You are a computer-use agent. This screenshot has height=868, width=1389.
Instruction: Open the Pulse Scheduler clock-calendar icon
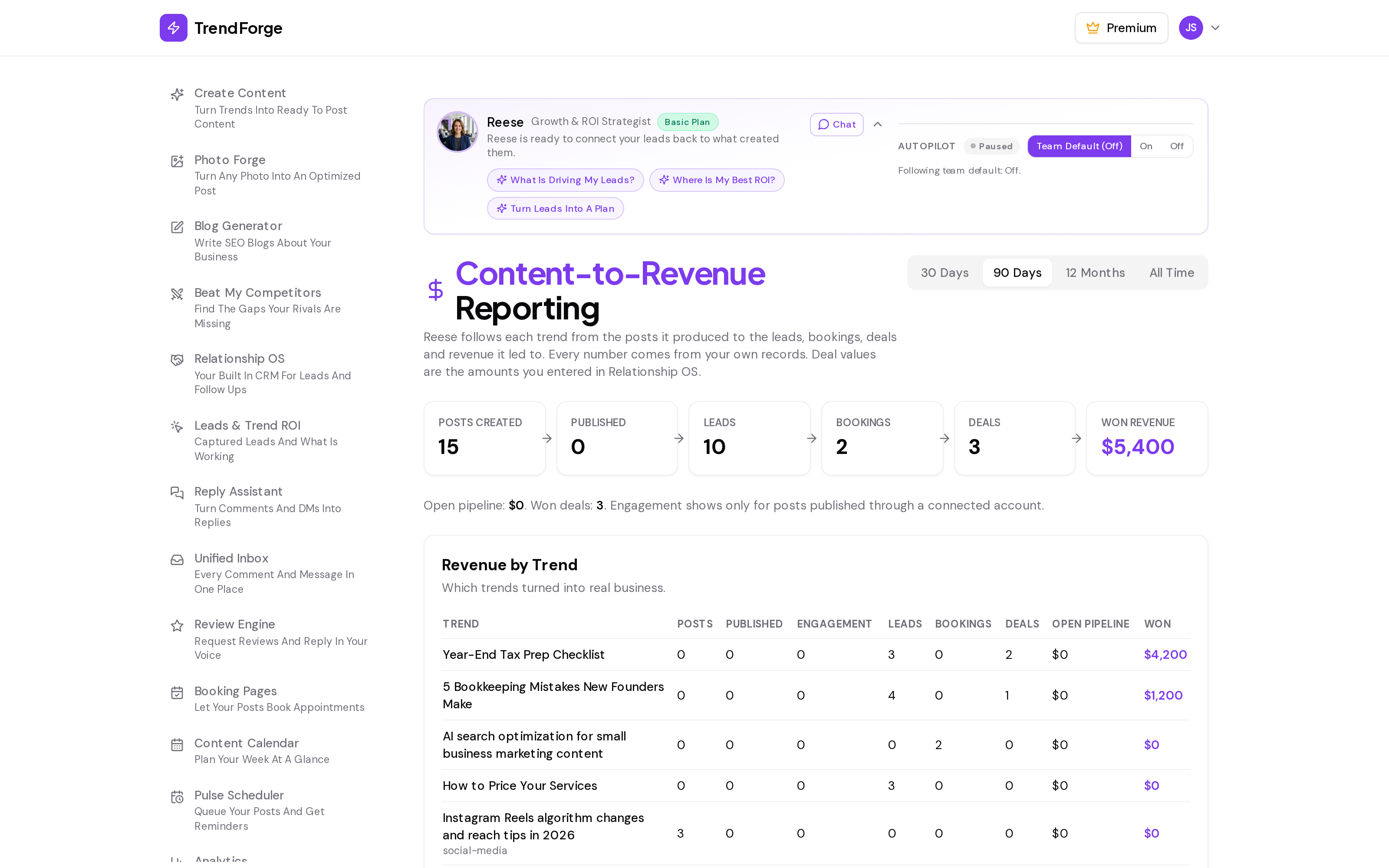178,797
